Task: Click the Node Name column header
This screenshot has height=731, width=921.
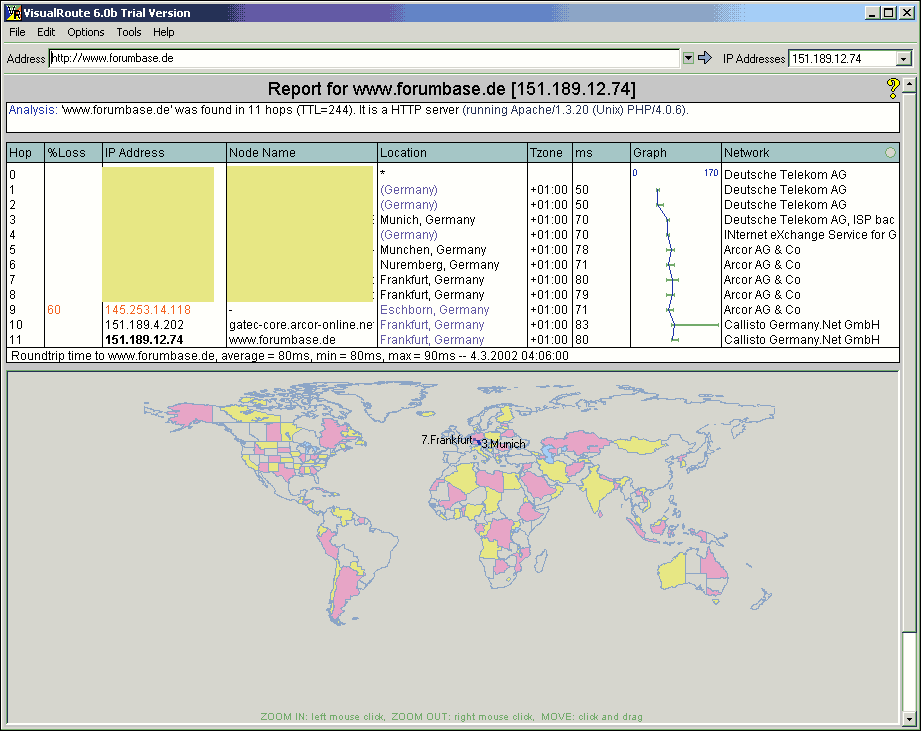Action: (301, 153)
